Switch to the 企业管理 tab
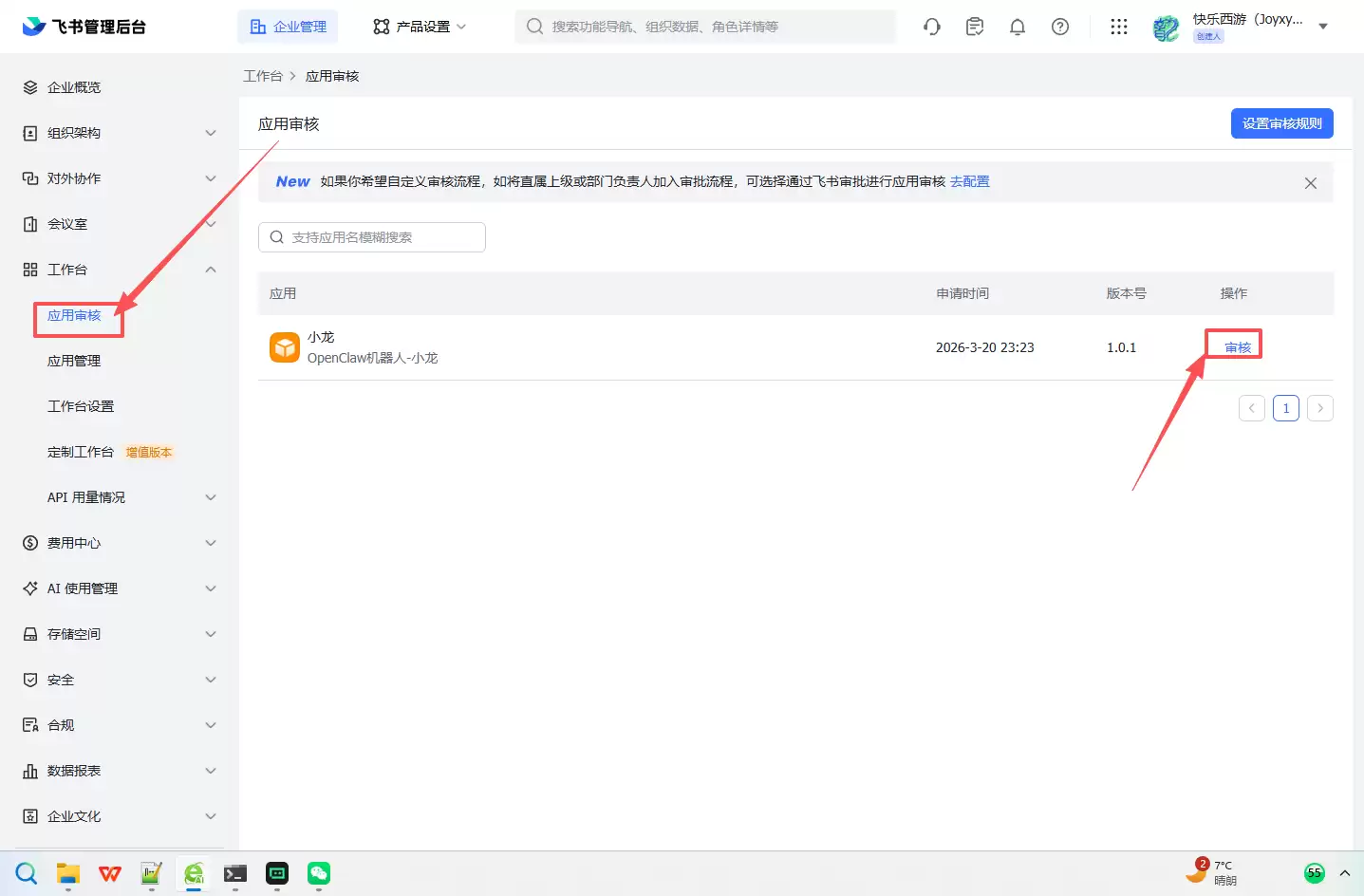Screen dimensions: 1364x896 pos(288,27)
